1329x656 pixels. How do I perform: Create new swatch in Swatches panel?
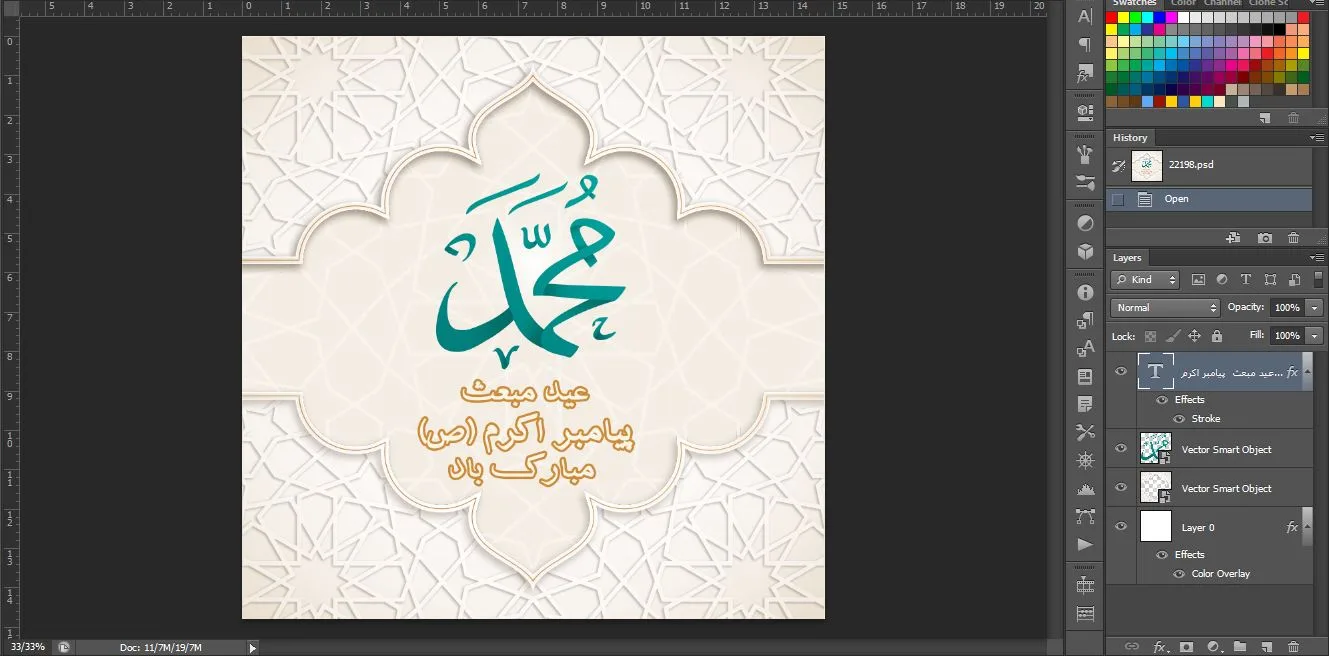click(1265, 118)
